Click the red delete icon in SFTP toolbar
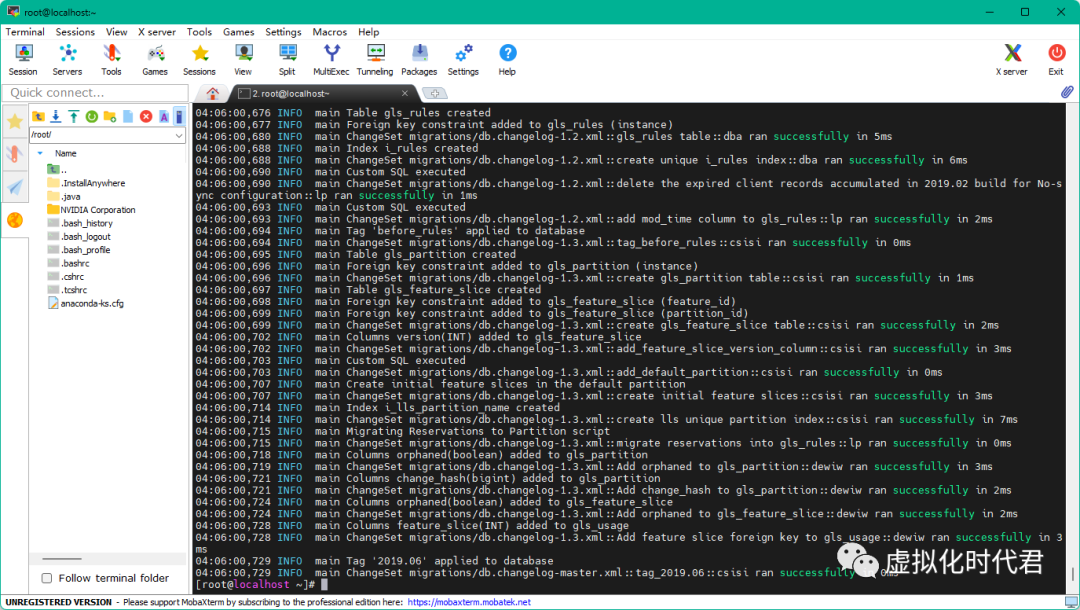 (x=146, y=117)
